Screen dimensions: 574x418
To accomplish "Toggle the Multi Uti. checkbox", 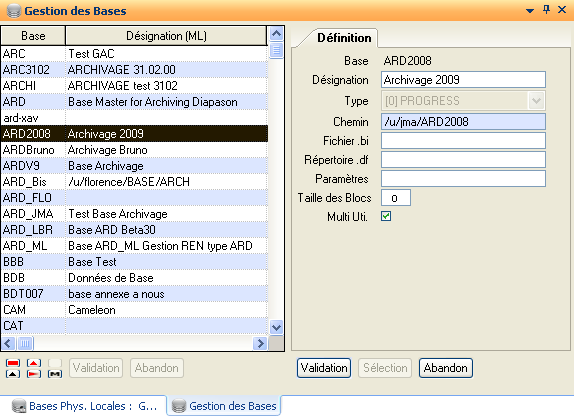I will [x=386, y=216].
